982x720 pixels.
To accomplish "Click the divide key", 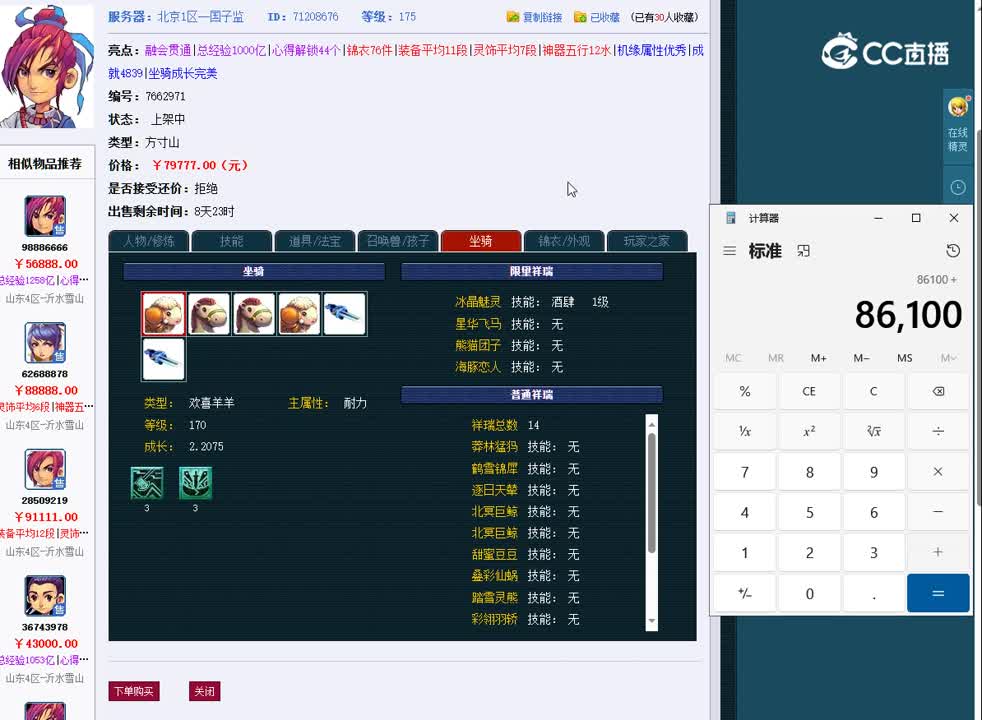I will pyautogui.click(x=938, y=431).
